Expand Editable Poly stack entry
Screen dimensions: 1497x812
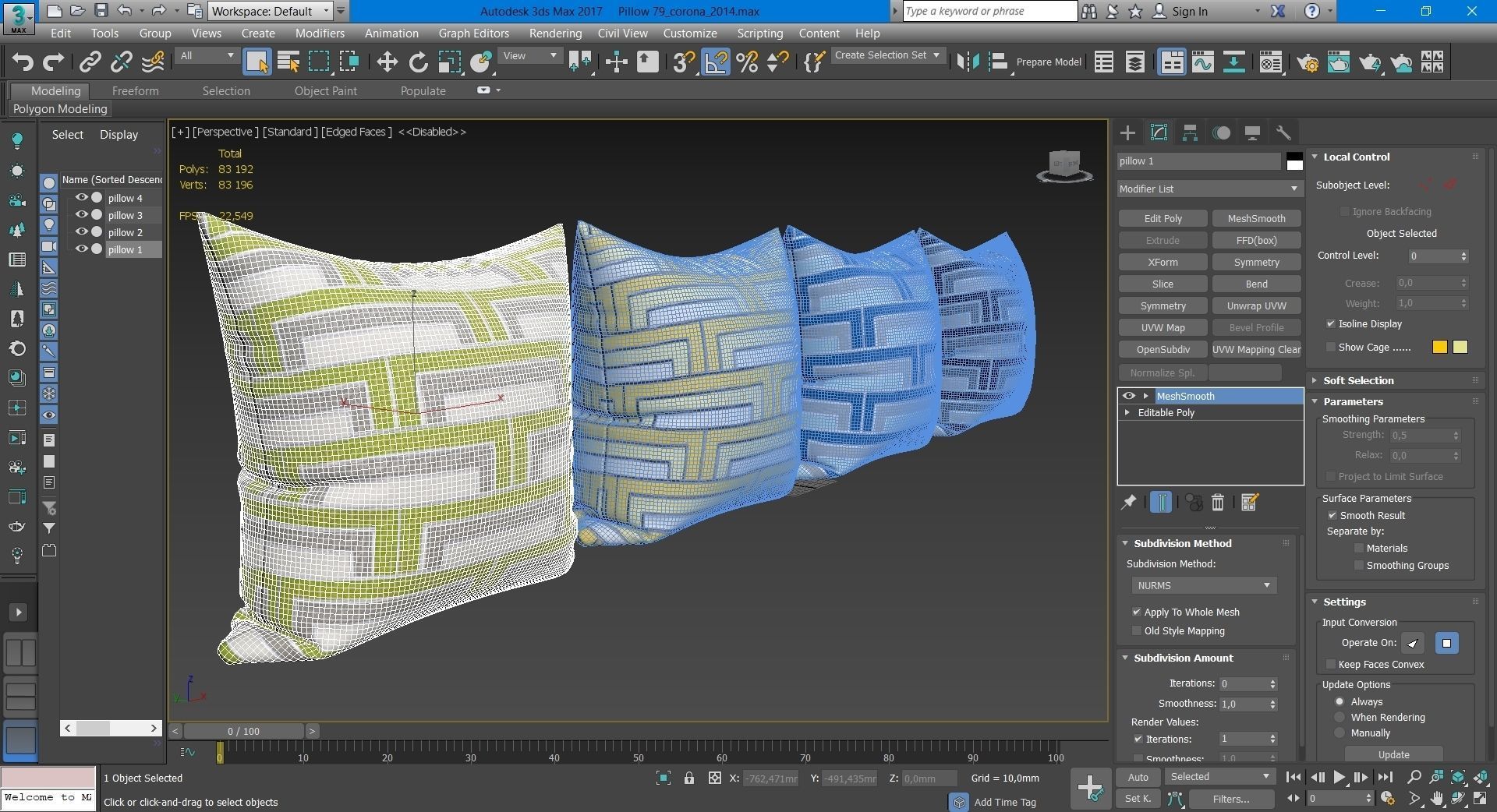click(1127, 412)
